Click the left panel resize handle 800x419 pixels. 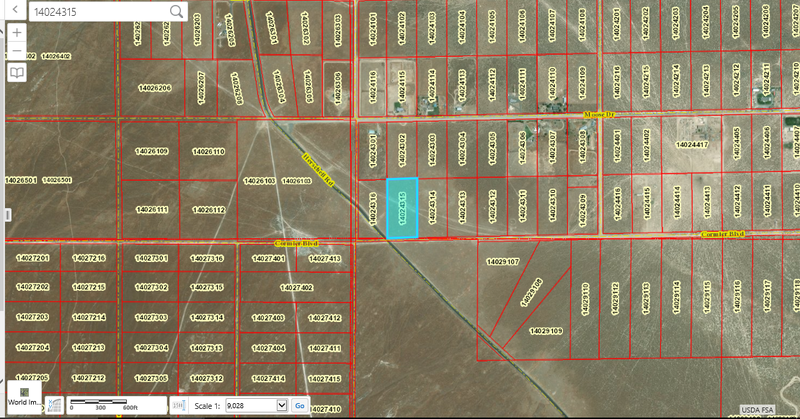pos(4,215)
